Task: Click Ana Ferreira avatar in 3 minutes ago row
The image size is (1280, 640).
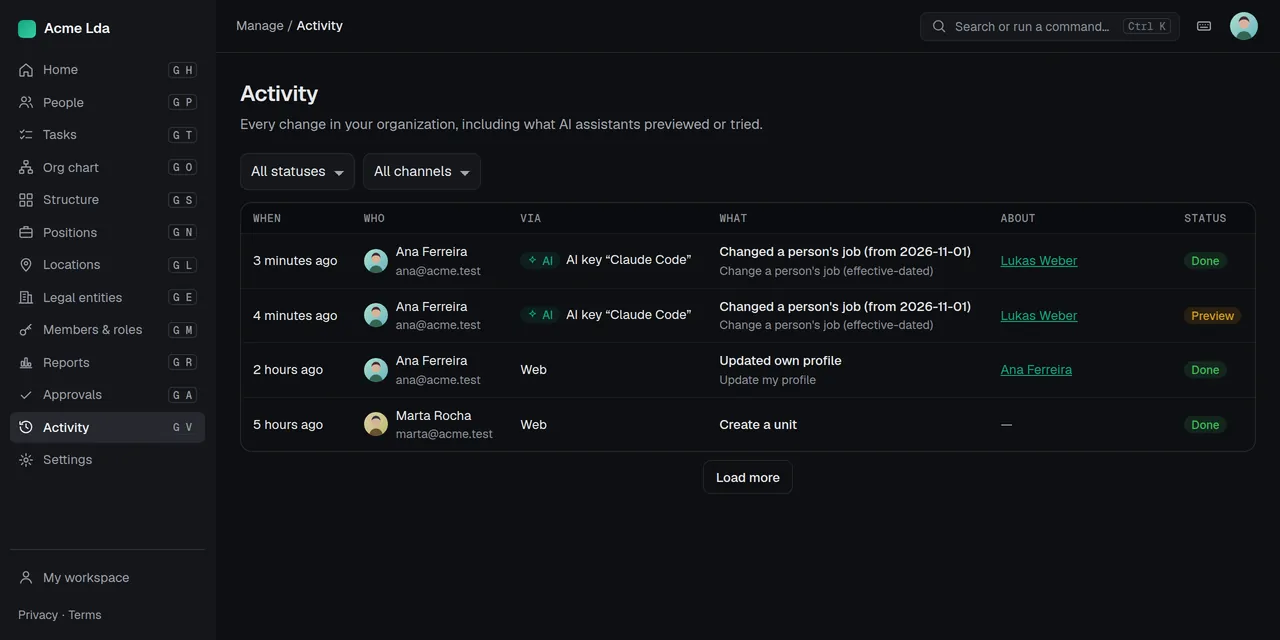Action: 376,261
